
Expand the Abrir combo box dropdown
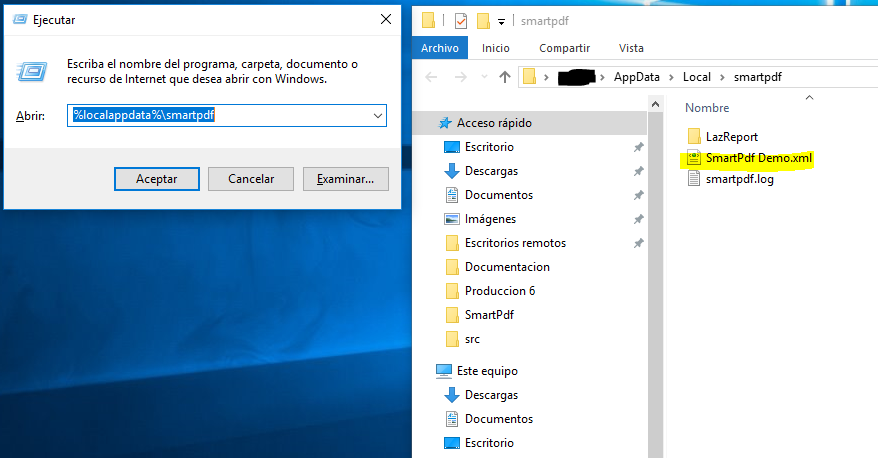pos(377,116)
